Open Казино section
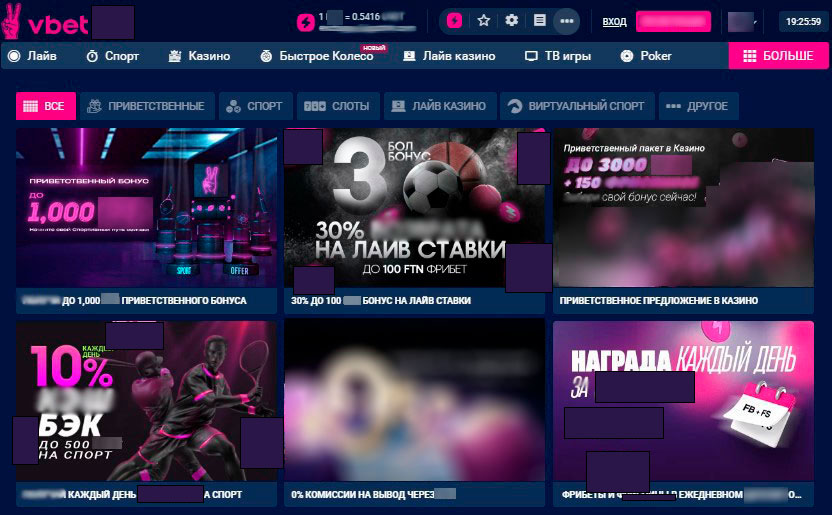Image resolution: width=832 pixels, height=515 pixels. coord(199,56)
